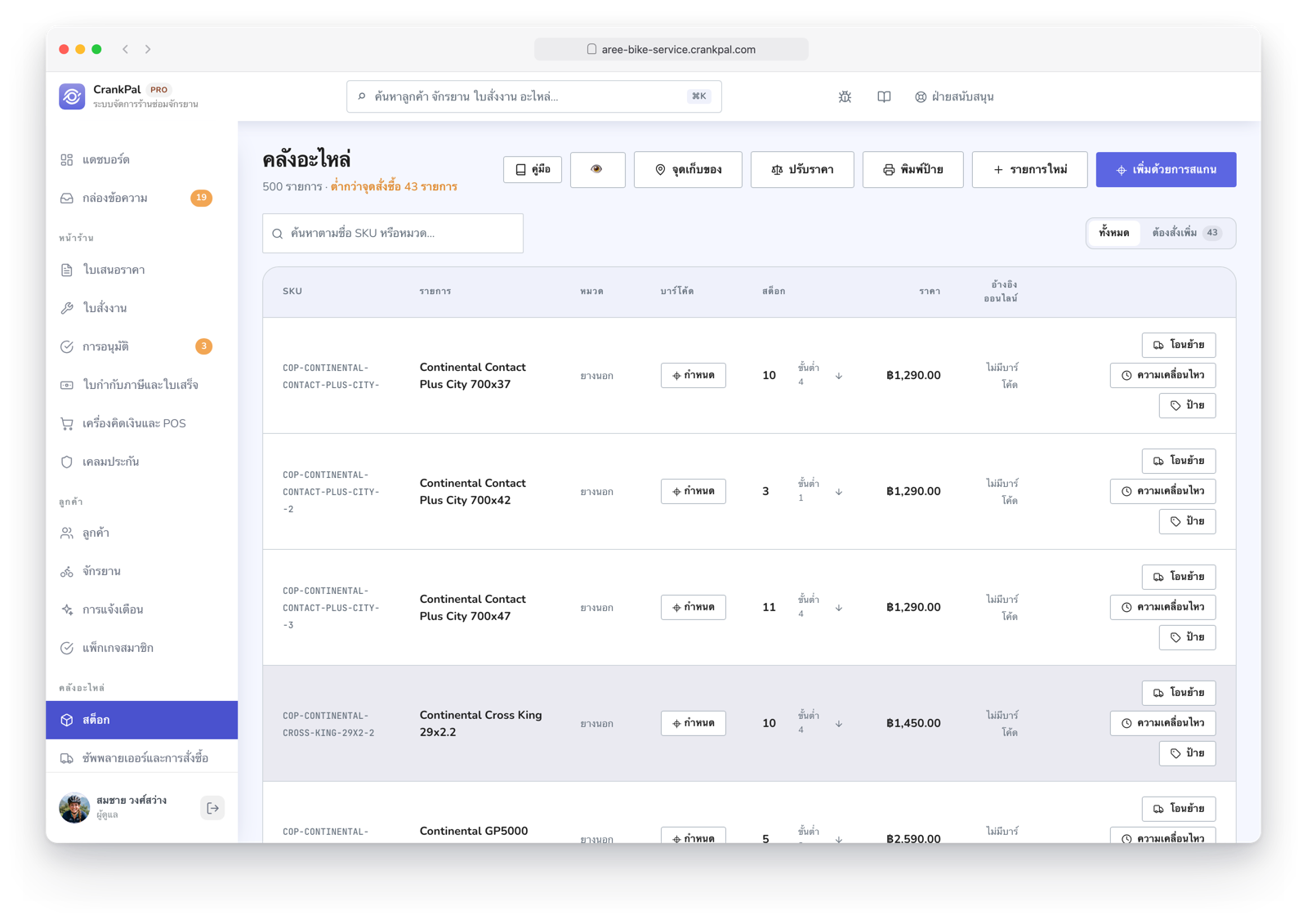Click the down arrow for Contact Plus City 700x42
Screen dimensions: 1307x924
(839, 492)
